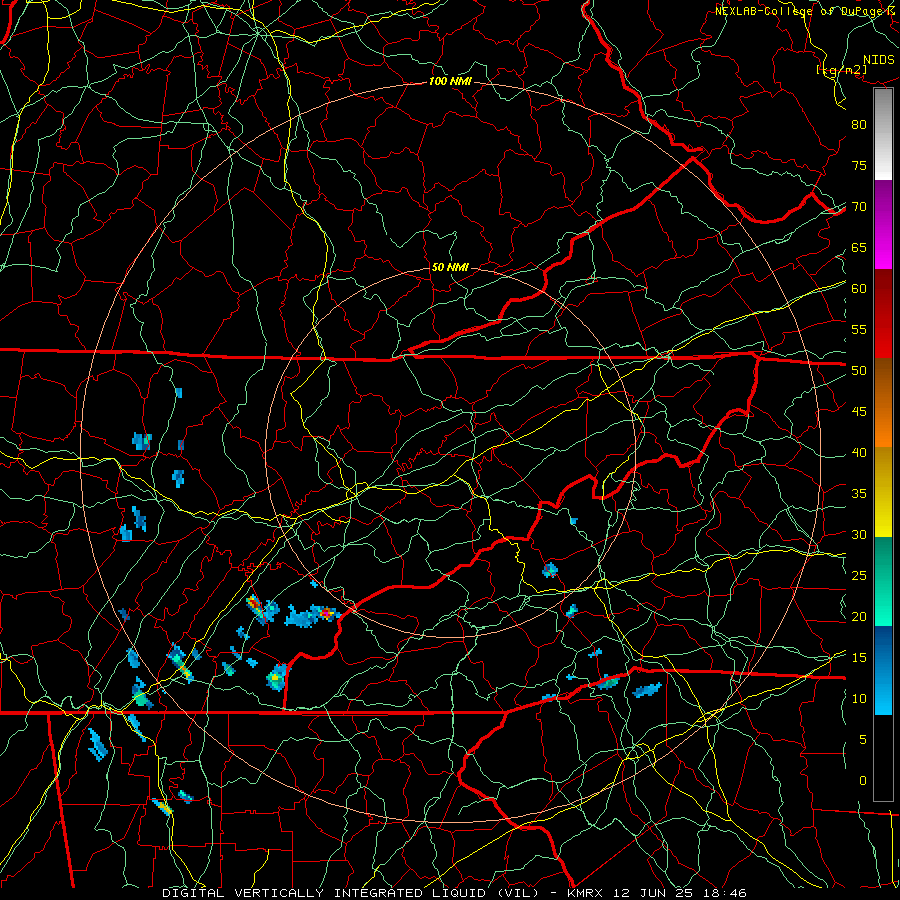The height and width of the screenshot is (900, 900).
Task: Click the 15 value on the VIL scale
Action: 859,658
